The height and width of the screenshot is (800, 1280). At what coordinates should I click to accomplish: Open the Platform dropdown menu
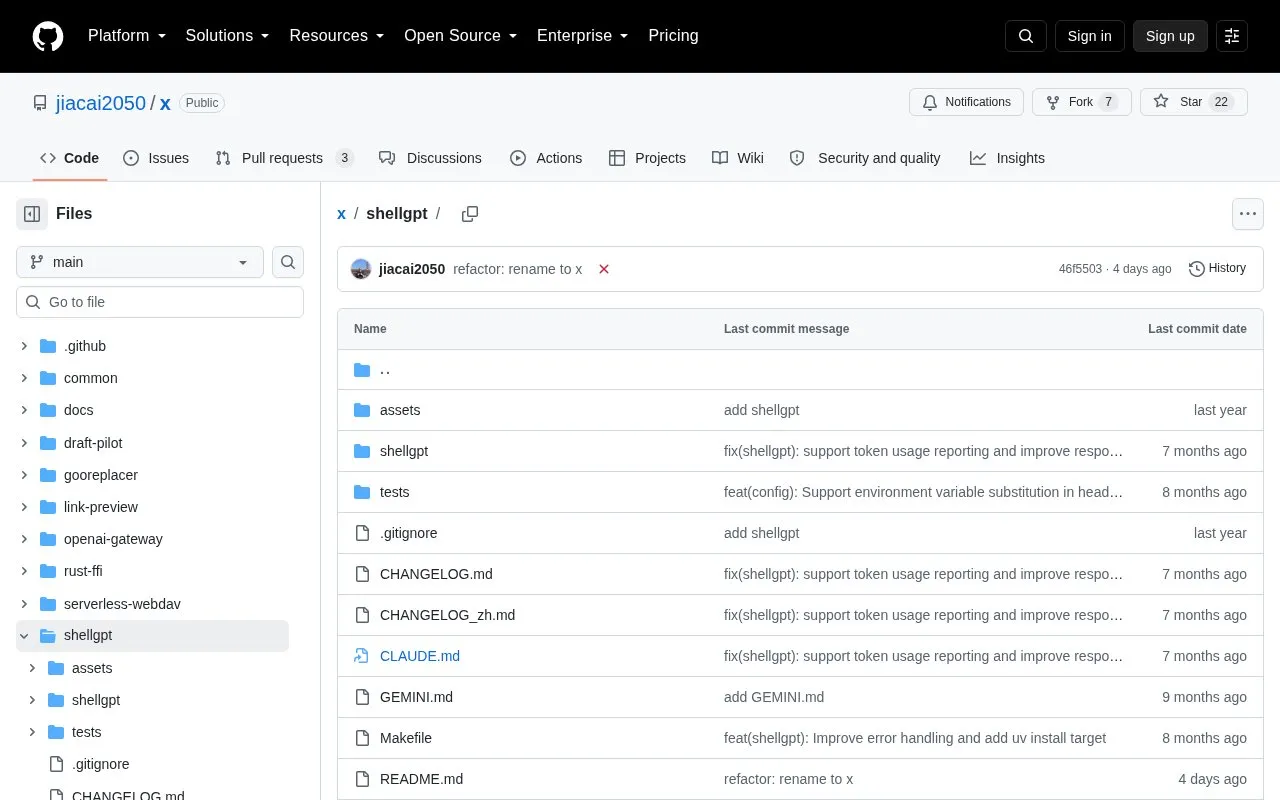[127, 36]
